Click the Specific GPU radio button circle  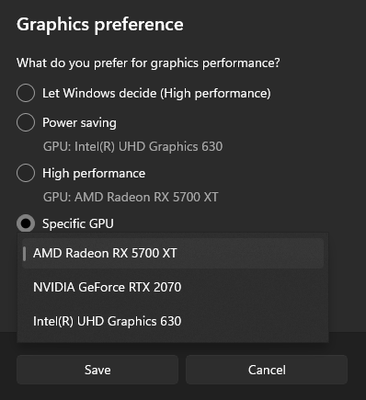(26, 224)
